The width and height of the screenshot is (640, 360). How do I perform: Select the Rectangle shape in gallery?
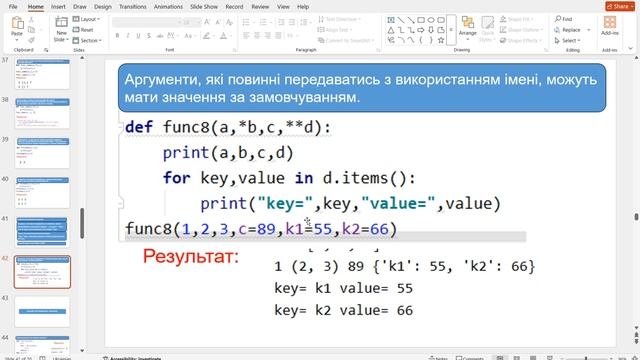421,20
